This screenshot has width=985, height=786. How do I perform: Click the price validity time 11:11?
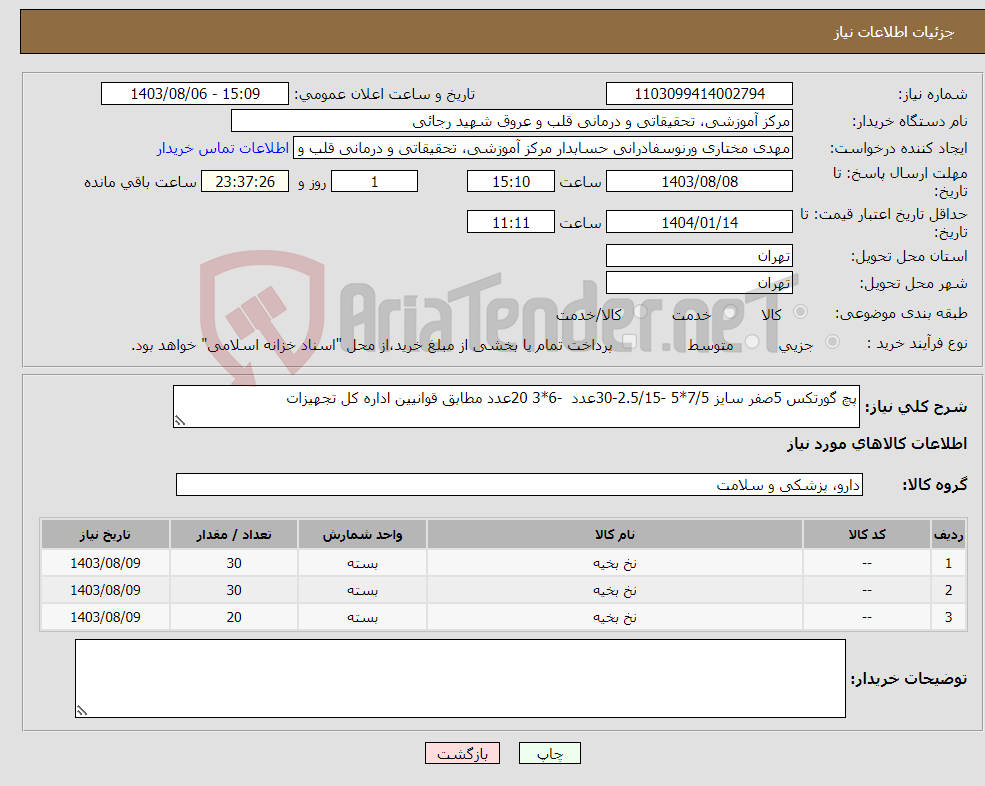[511, 222]
